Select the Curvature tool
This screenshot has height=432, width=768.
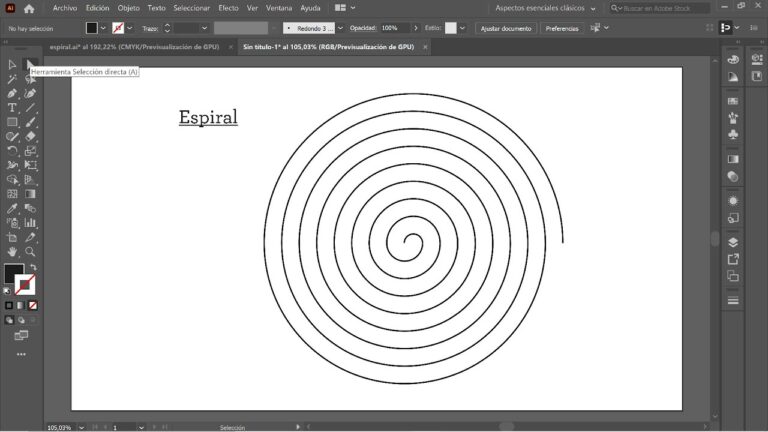point(30,94)
